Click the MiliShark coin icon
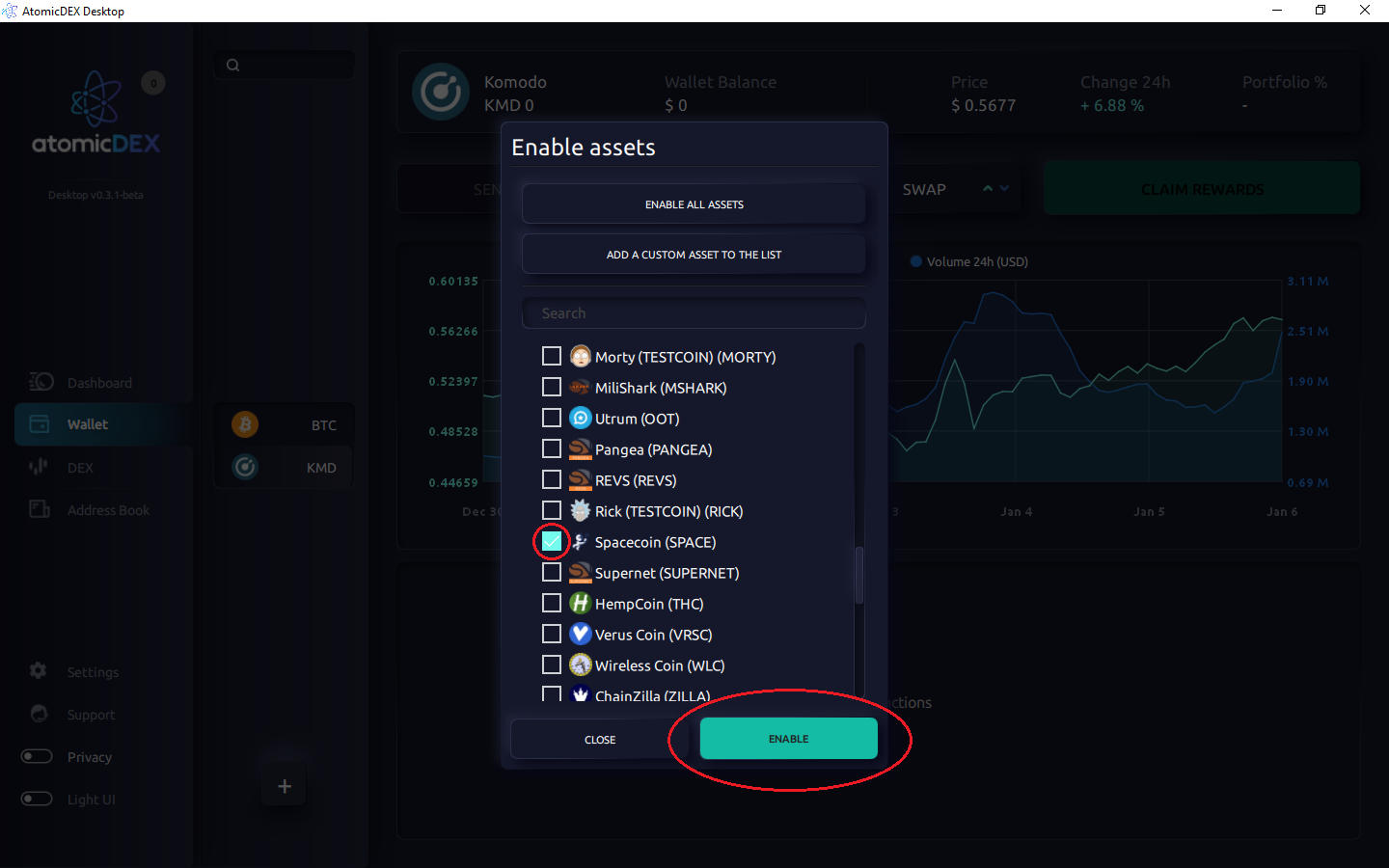This screenshot has width=1389, height=868. coord(580,388)
